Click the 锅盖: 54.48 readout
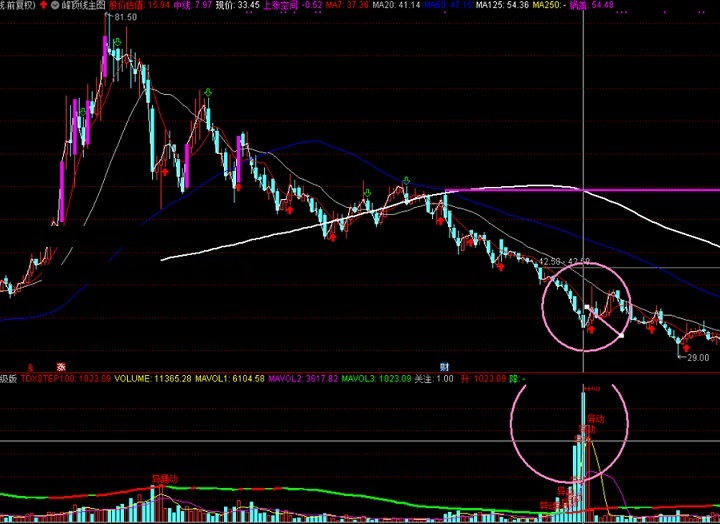Screen dimensions: 720x524 (591, 5)
